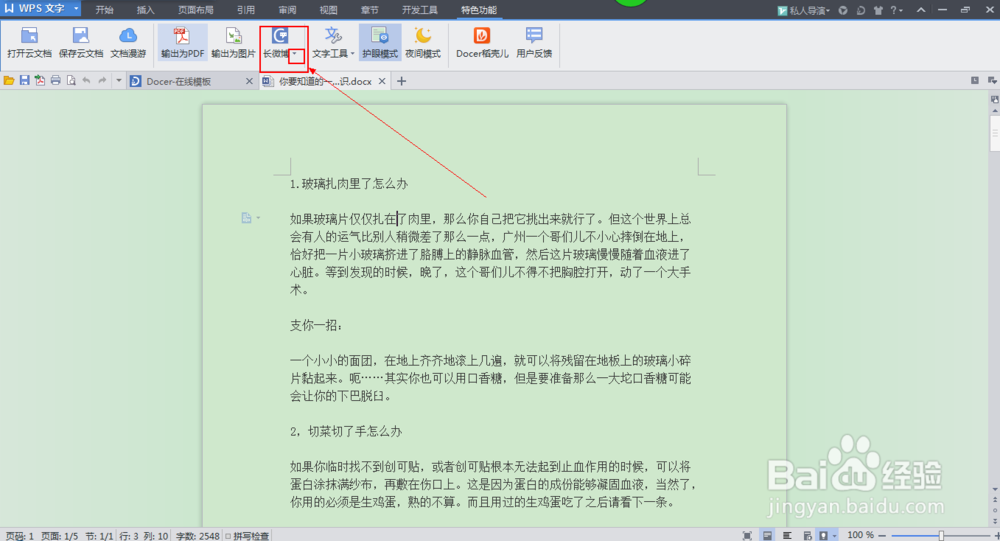
Task: Click the long Weibo (长微博) icon
Action: [280, 36]
